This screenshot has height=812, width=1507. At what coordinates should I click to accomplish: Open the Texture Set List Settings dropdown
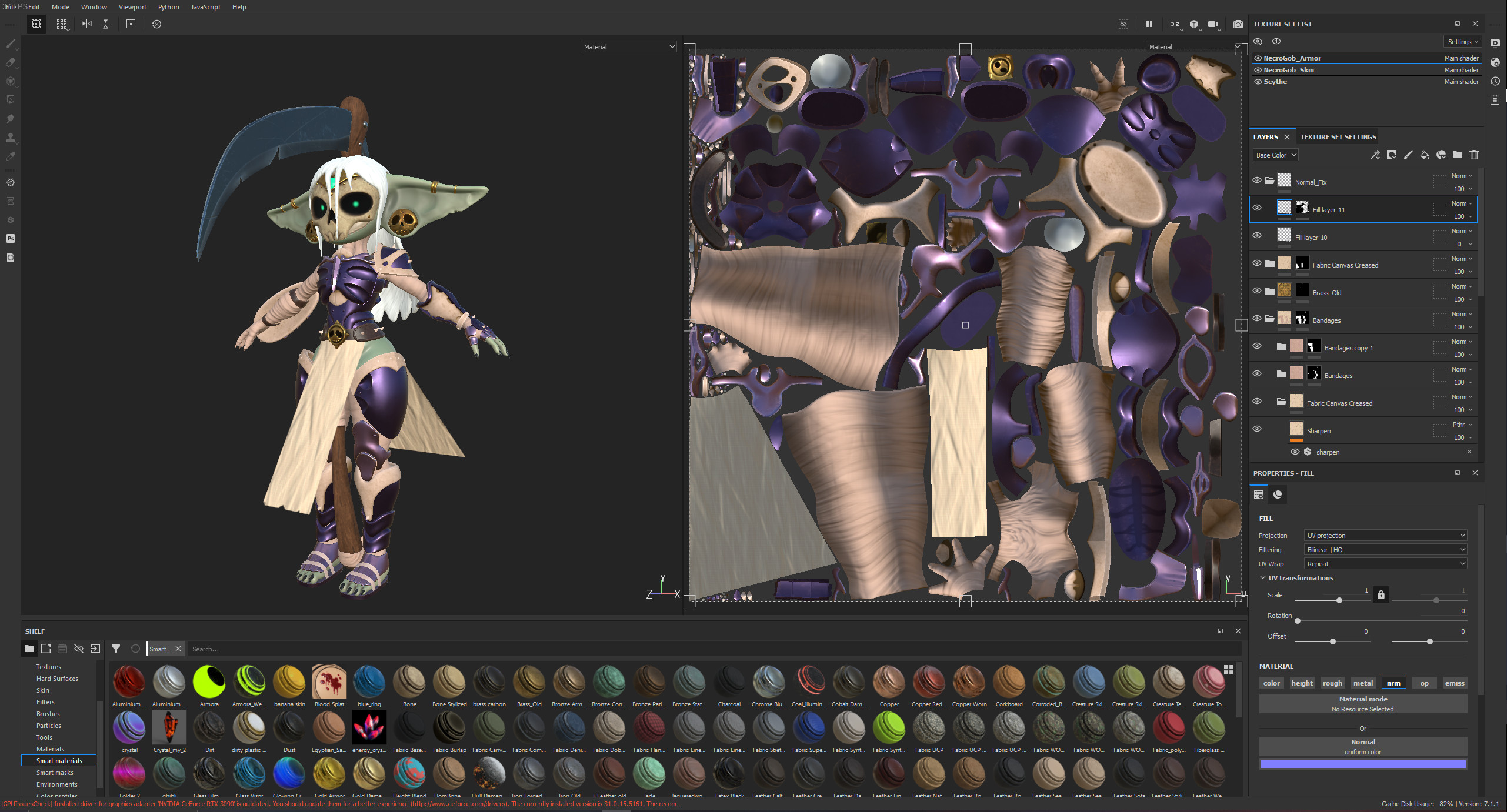point(1463,42)
